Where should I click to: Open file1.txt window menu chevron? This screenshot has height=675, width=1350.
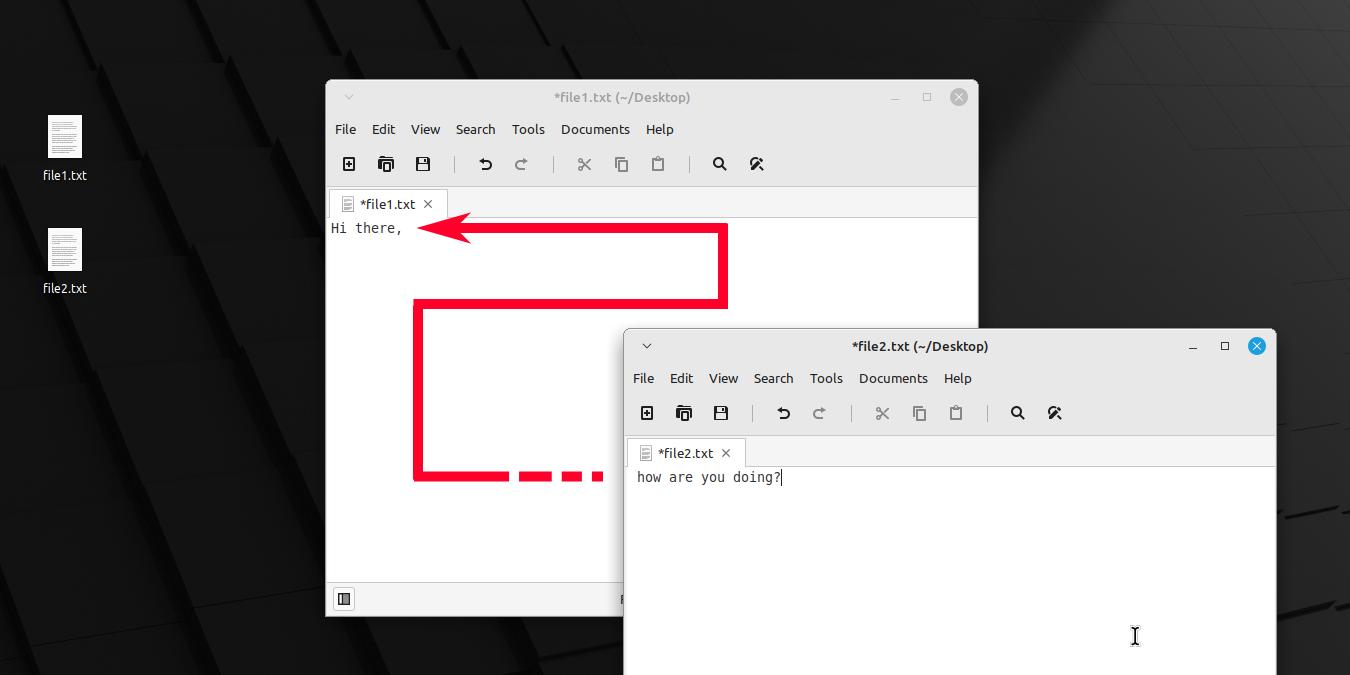pyautogui.click(x=347, y=97)
